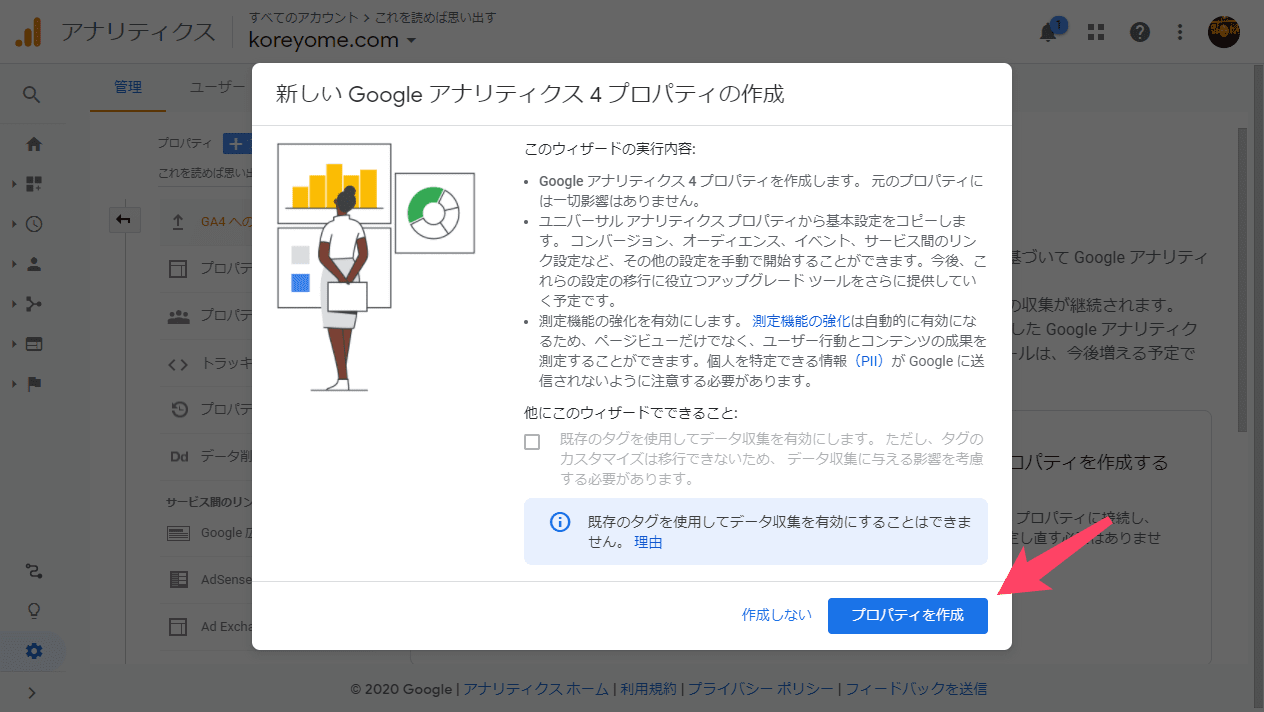This screenshot has width=1264, height=712.
Task: Open the 理由 link in the notice
Action: pos(648,542)
